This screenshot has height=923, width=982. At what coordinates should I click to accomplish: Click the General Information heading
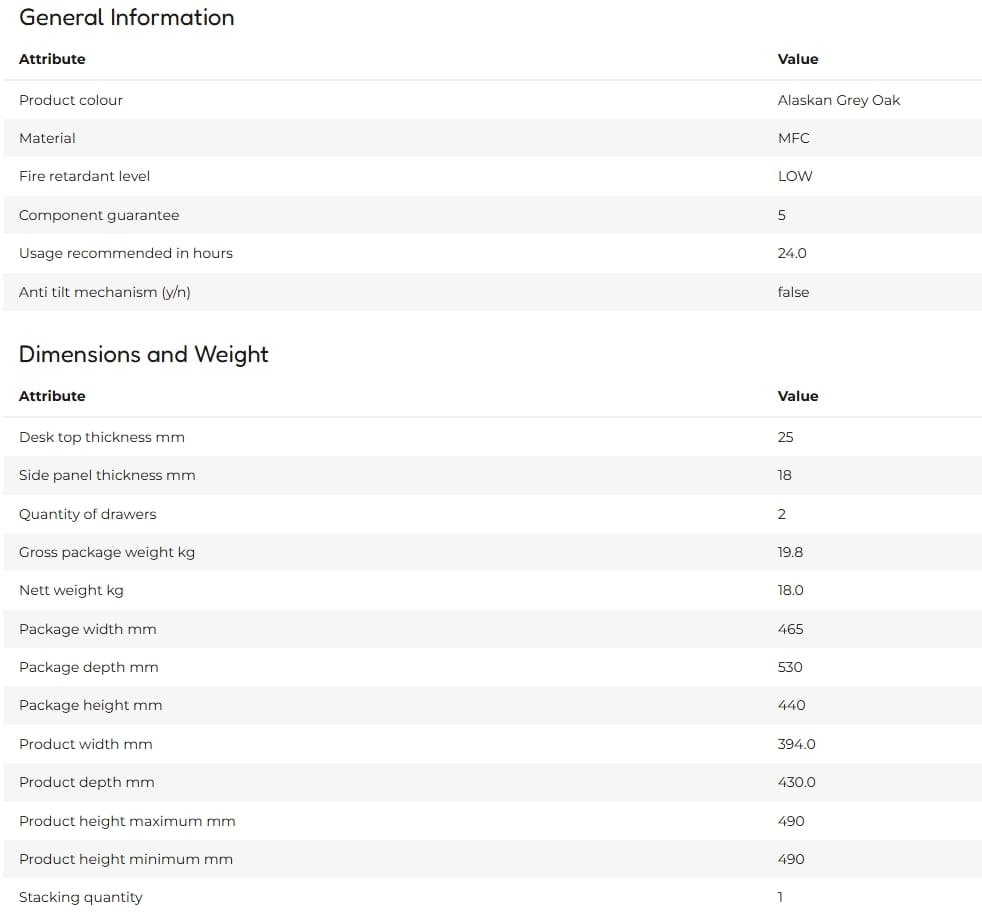[127, 18]
